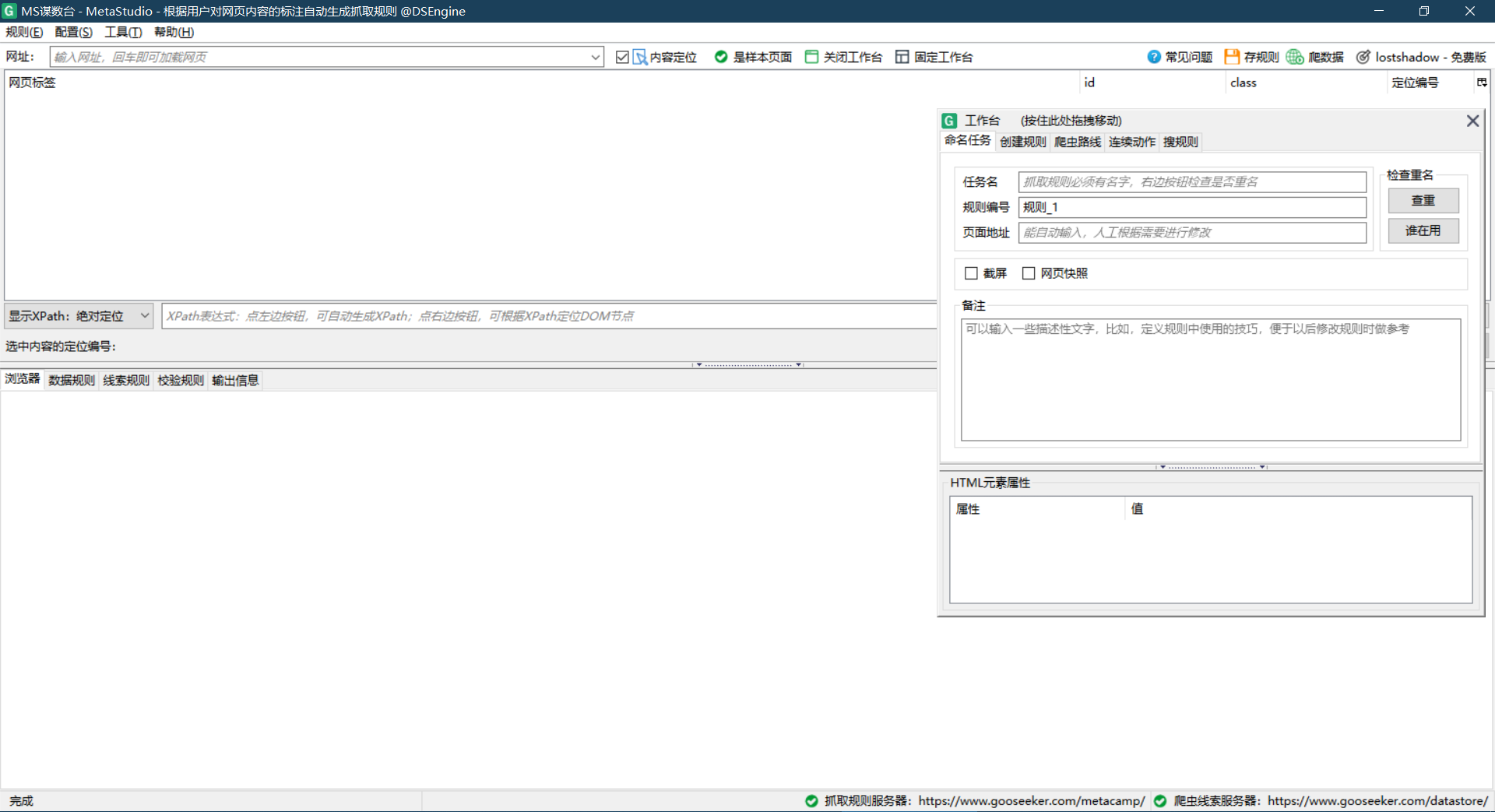Open the 工具(T) menu
The height and width of the screenshot is (812, 1495).
click(123, 32)
